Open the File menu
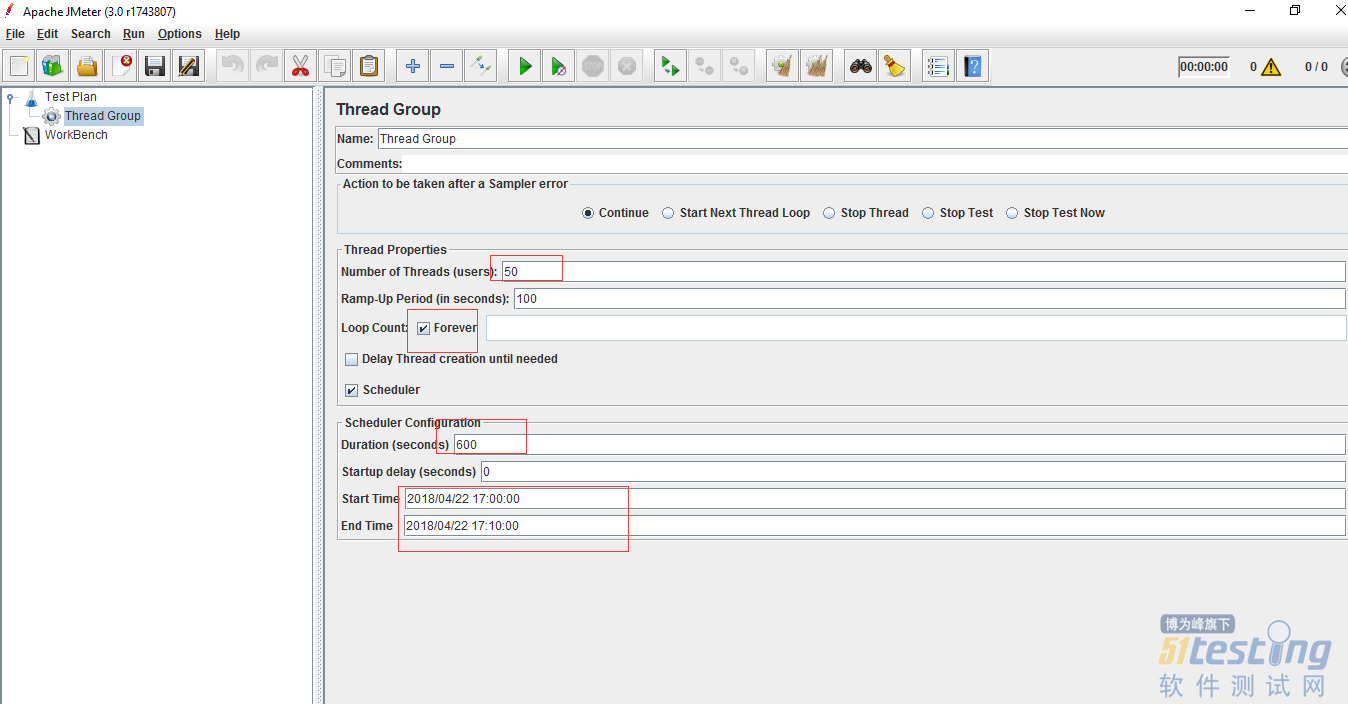 point(15,34)
